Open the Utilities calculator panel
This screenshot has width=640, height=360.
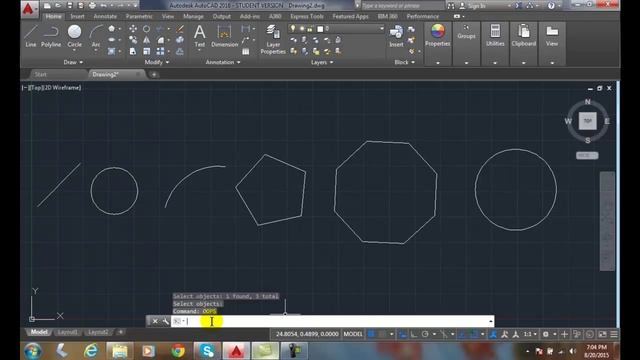[x=495, y=36]
